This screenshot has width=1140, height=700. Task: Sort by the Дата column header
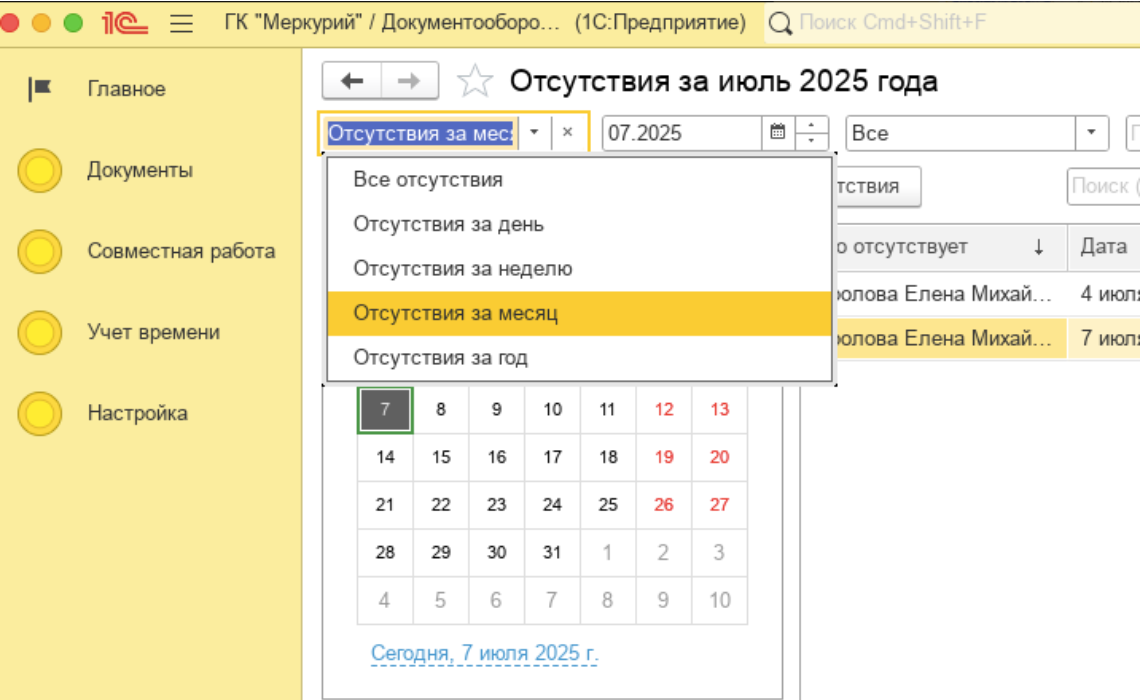(x=1104, y=246)
